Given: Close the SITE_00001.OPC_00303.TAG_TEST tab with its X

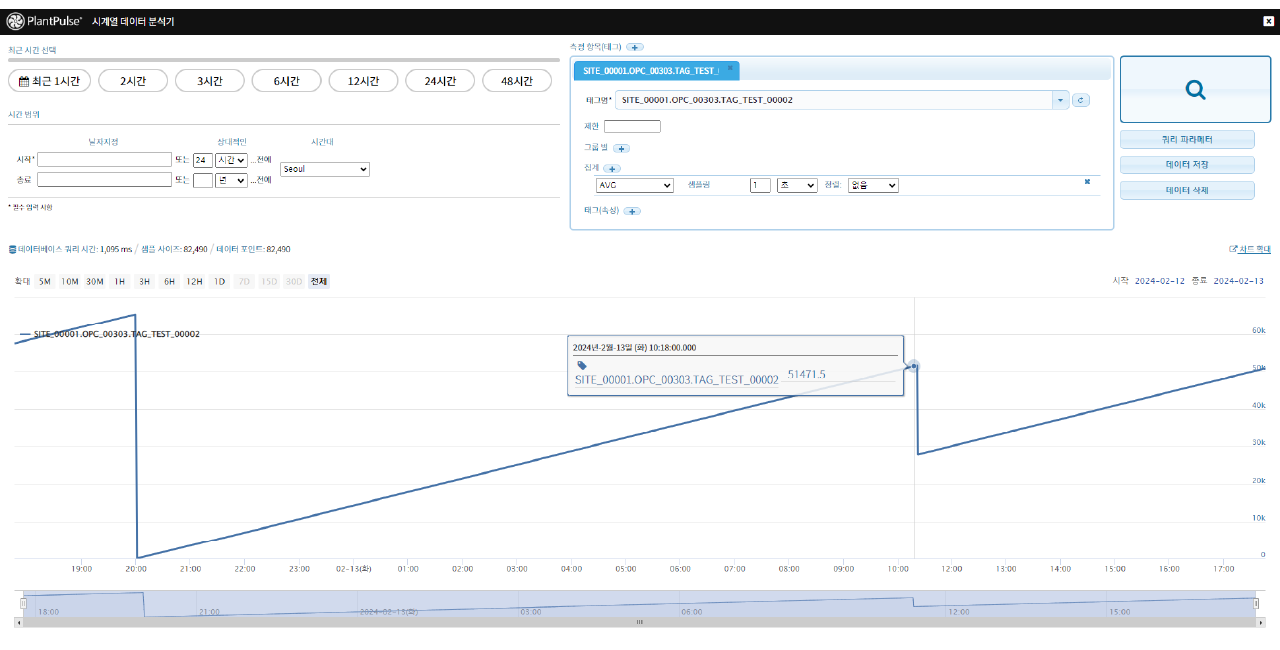Looking at the screenshot, I should (730, 68).
